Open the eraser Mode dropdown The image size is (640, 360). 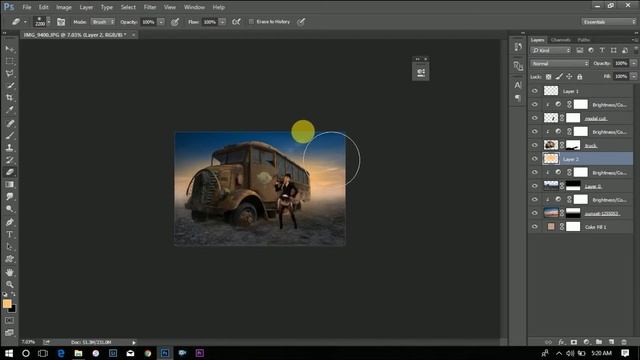(103, 22)
